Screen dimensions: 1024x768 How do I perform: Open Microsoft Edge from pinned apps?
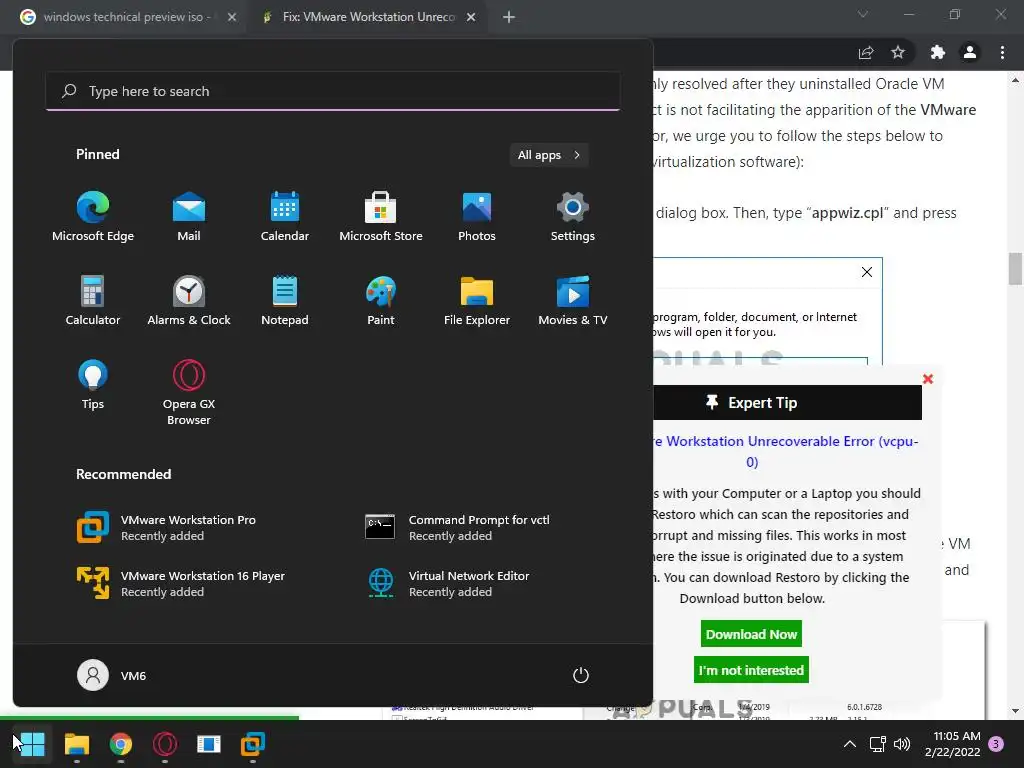[93, 217]
